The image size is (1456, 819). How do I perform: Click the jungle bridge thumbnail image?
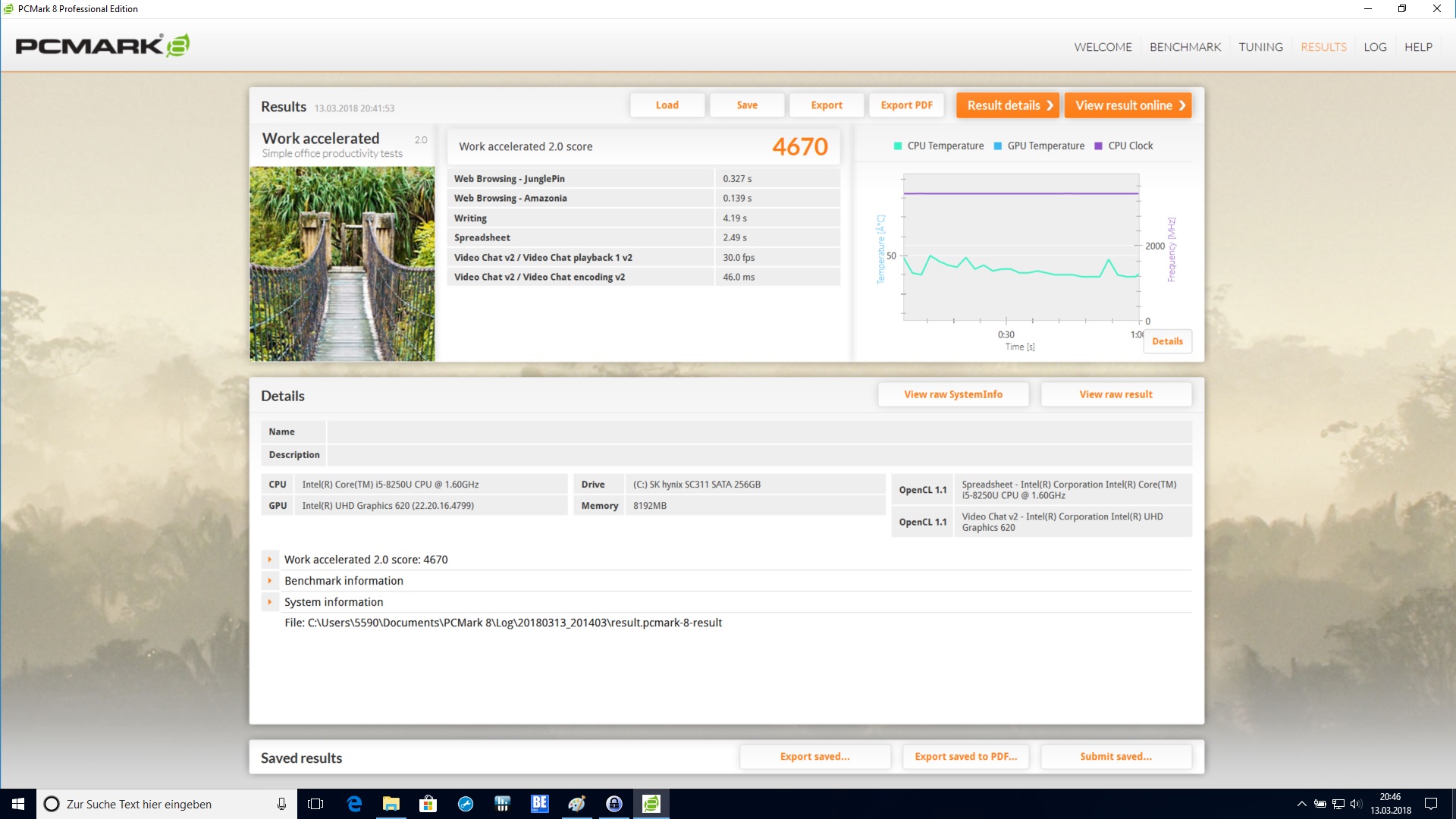(x=342, y=264)
